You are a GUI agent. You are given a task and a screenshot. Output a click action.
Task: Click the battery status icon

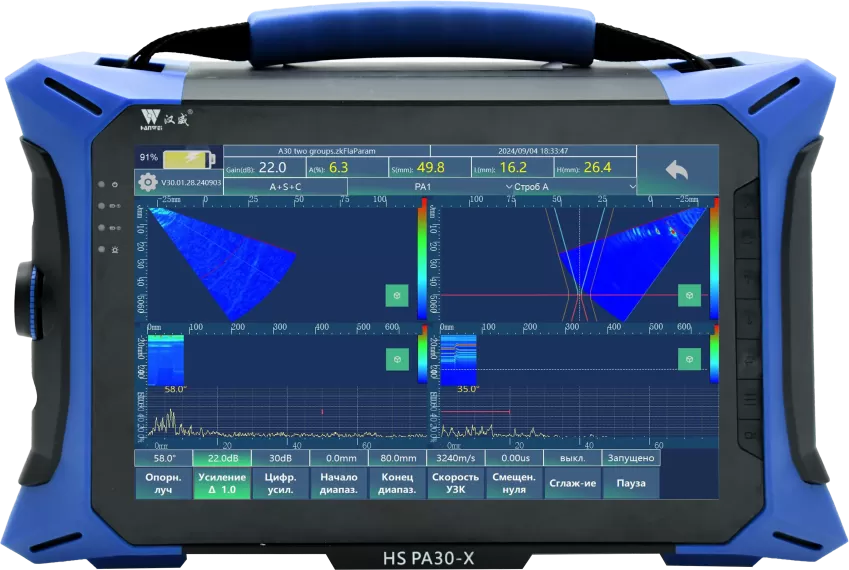point(189,158)
